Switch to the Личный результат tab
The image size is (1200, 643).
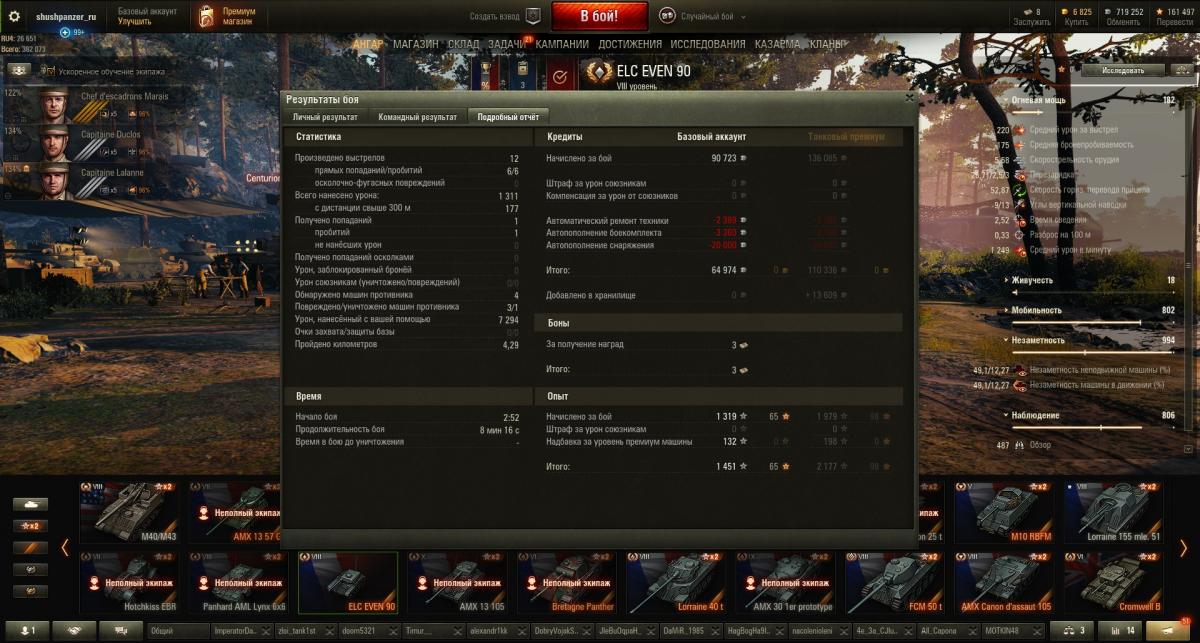(325, 117)
